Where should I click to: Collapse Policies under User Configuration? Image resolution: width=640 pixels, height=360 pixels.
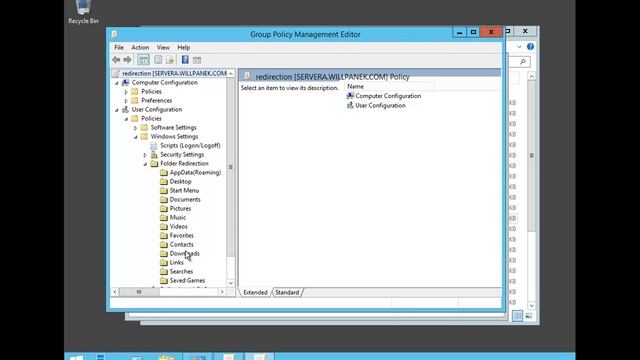126,119
